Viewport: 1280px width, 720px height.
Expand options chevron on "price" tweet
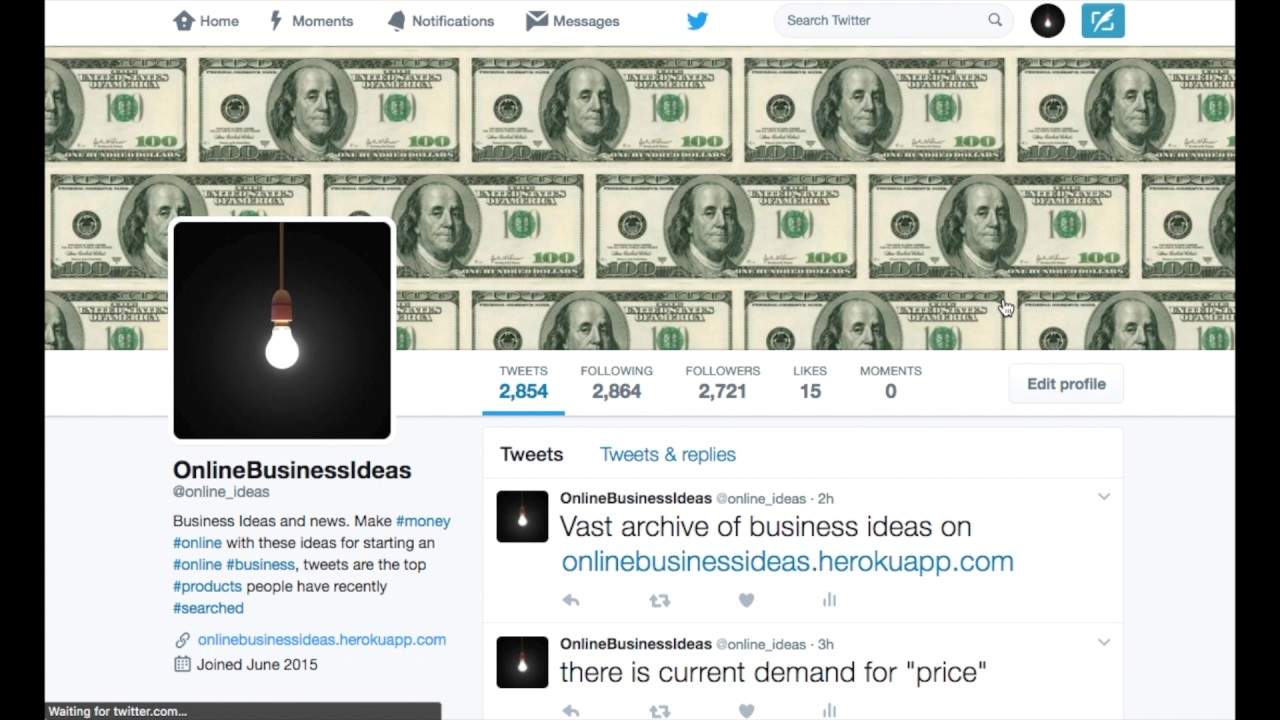coord(1104,643)
